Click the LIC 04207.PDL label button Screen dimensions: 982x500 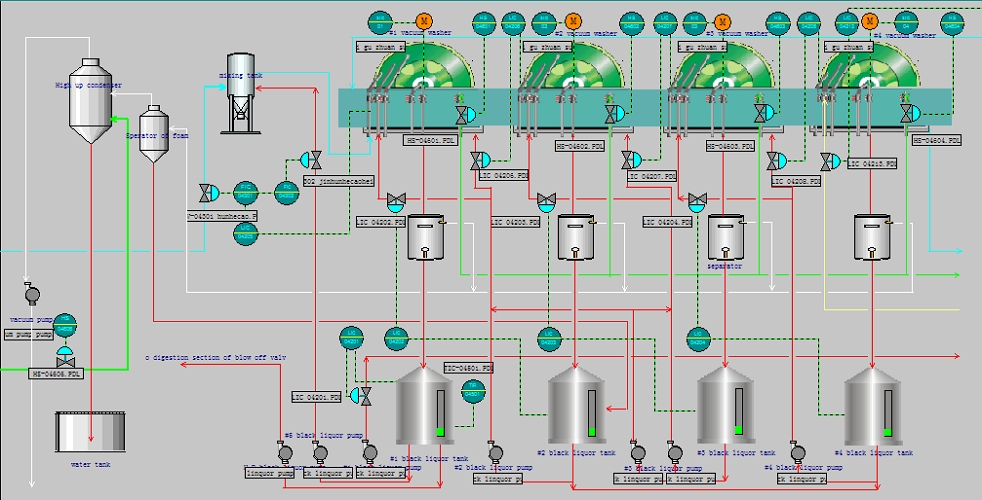coord(652,176)
